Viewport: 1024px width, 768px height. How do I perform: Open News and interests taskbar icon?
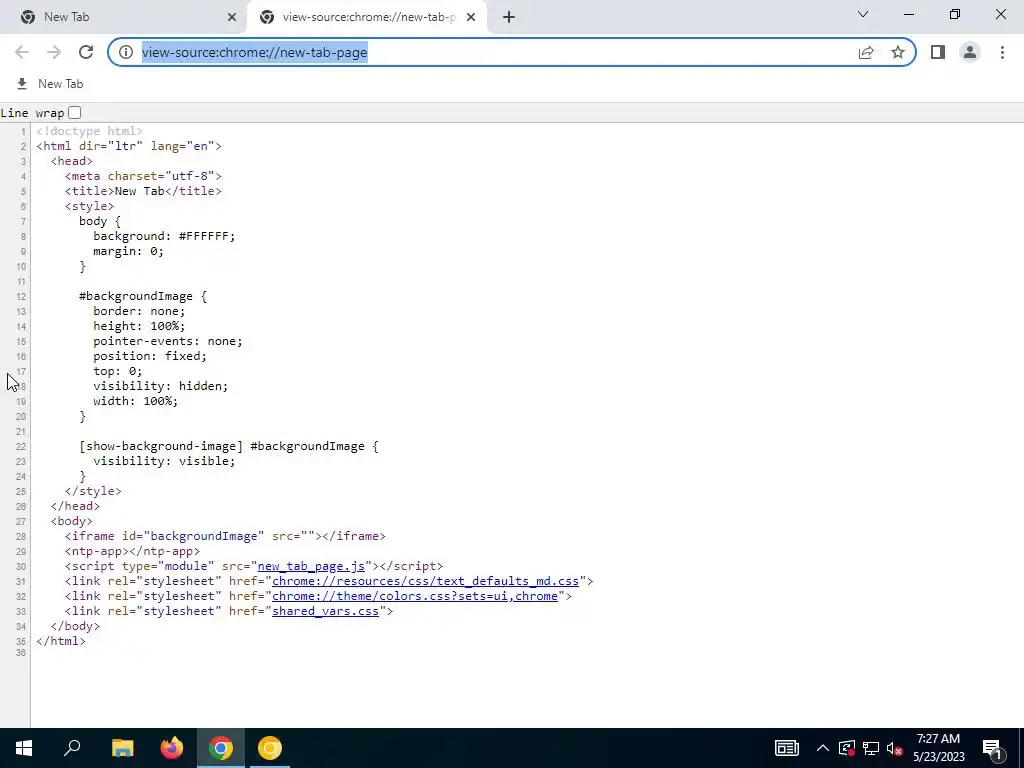coord(786,748)
